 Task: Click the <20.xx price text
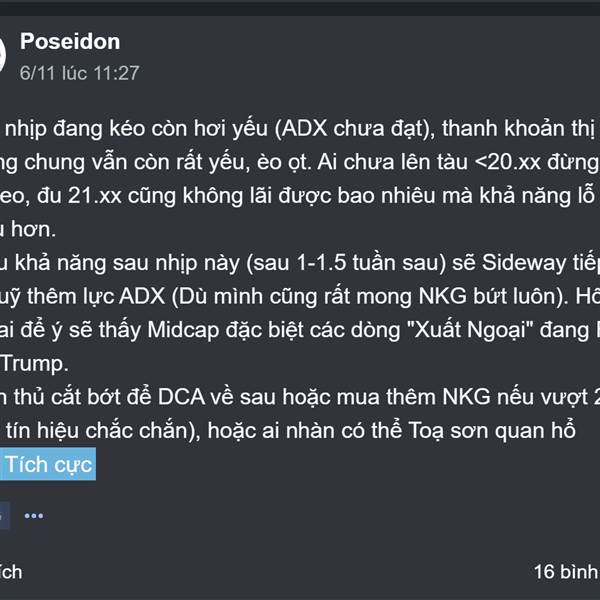pos(507,162)
